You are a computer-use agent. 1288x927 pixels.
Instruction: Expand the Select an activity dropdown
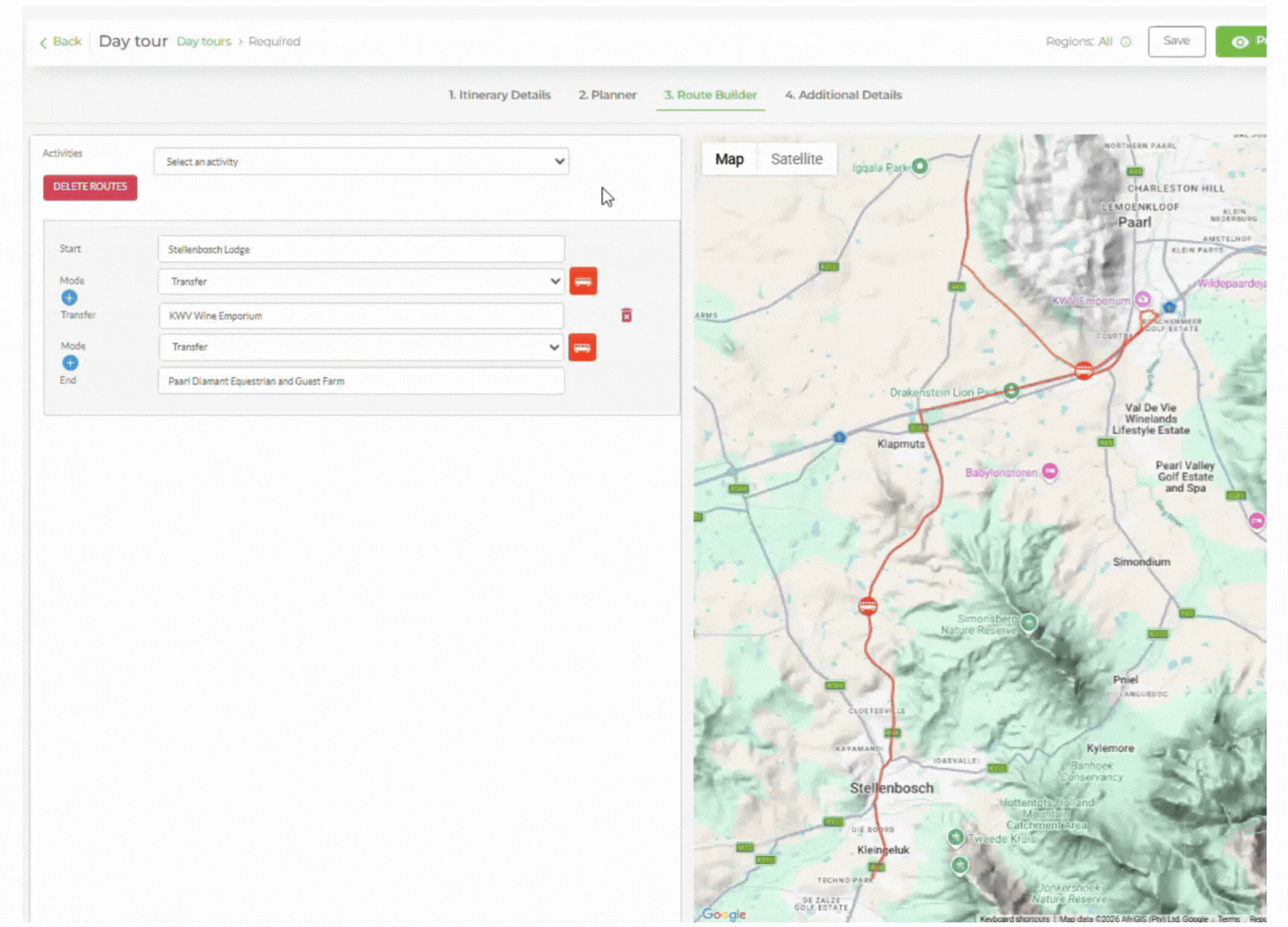click(361, 161)
